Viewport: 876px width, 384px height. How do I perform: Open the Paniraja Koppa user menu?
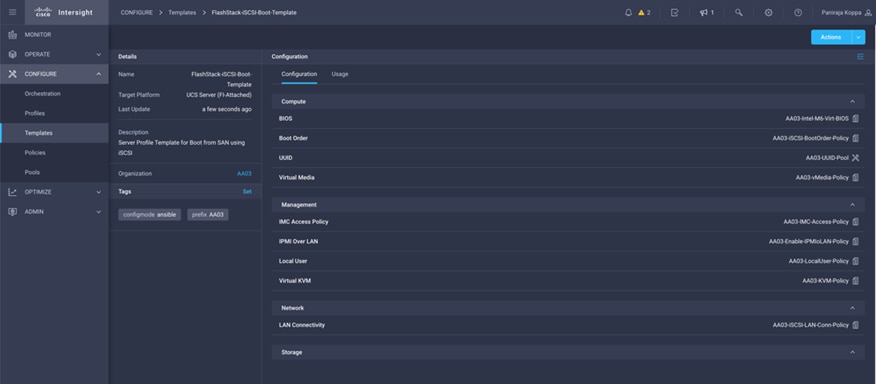tap(846, 12)
